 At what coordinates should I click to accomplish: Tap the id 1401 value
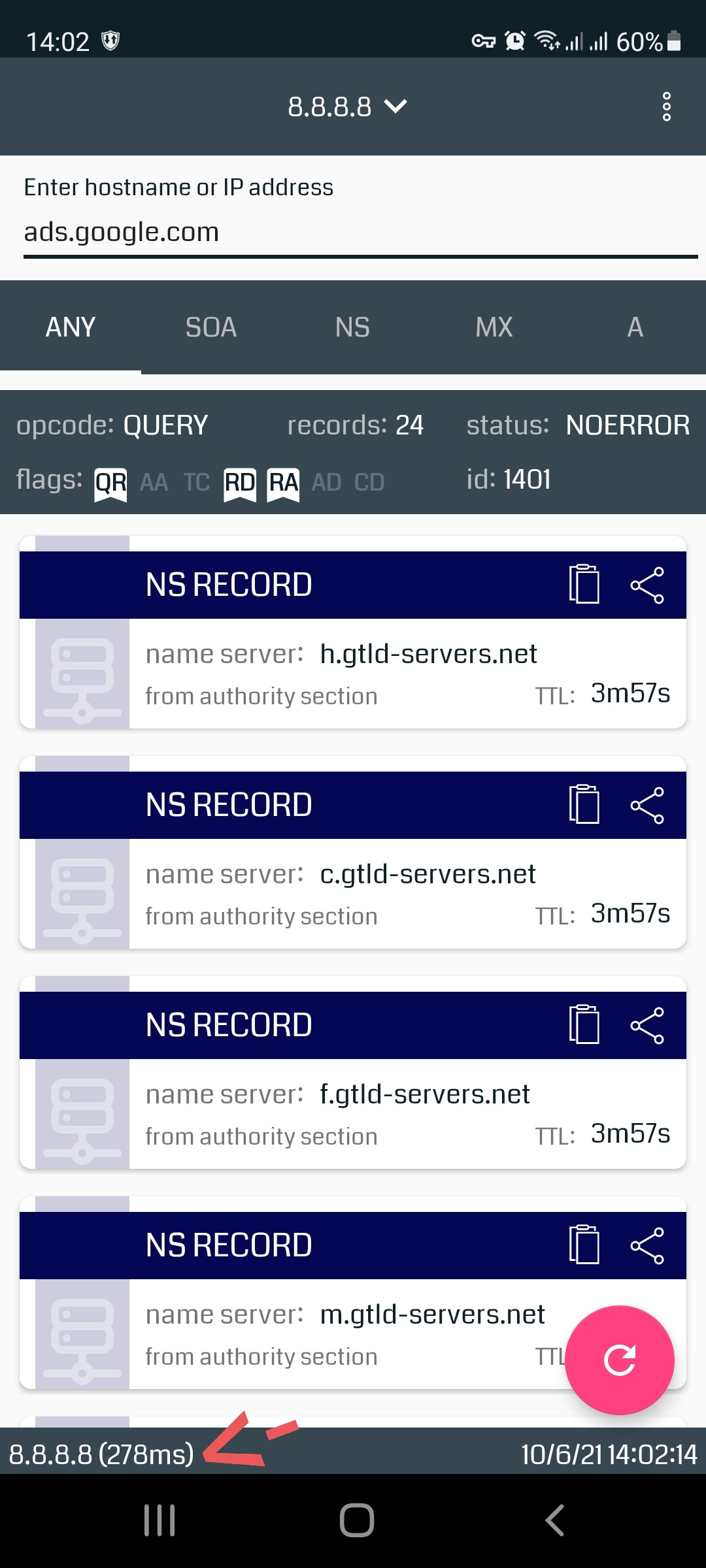pyautogui.click(x=527, y=480)
